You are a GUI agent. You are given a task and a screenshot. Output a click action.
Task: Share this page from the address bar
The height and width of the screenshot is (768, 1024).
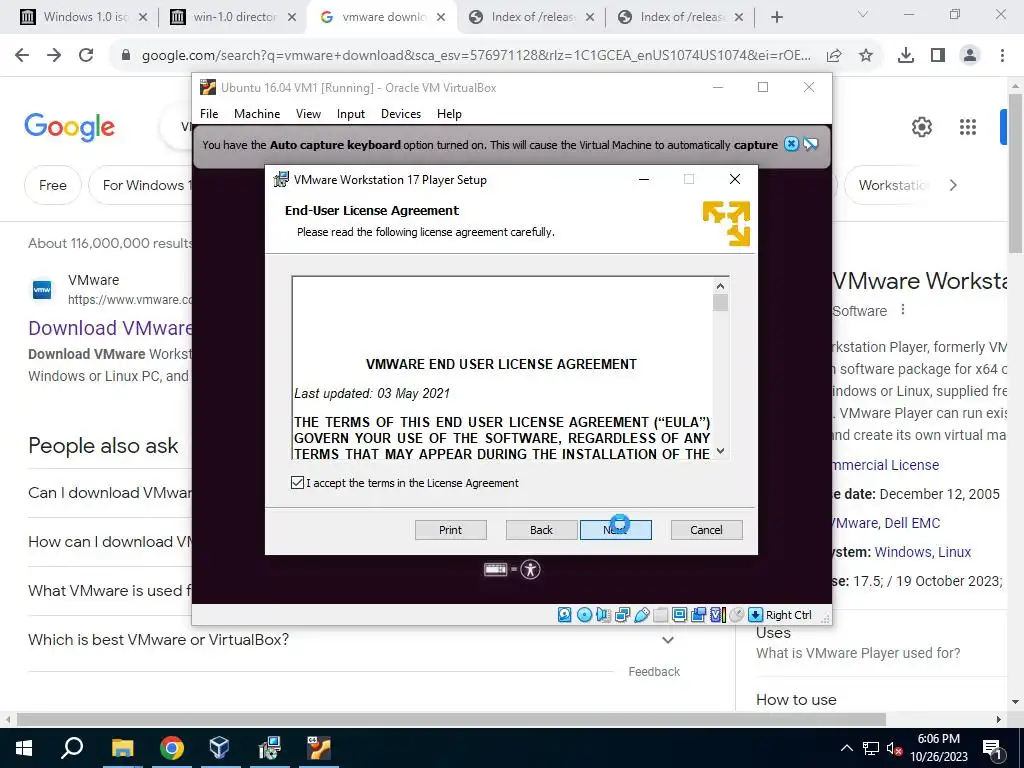pos(834,56)
